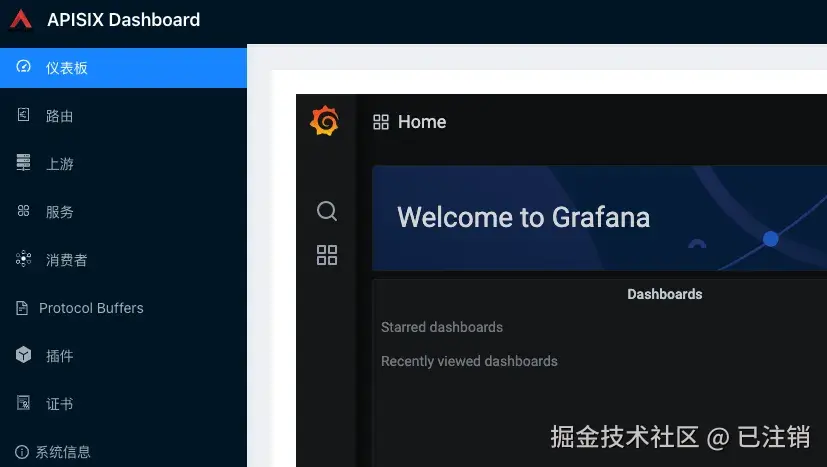Click the Dashboards panel title
Screen dimensions: 827x467
665,294
